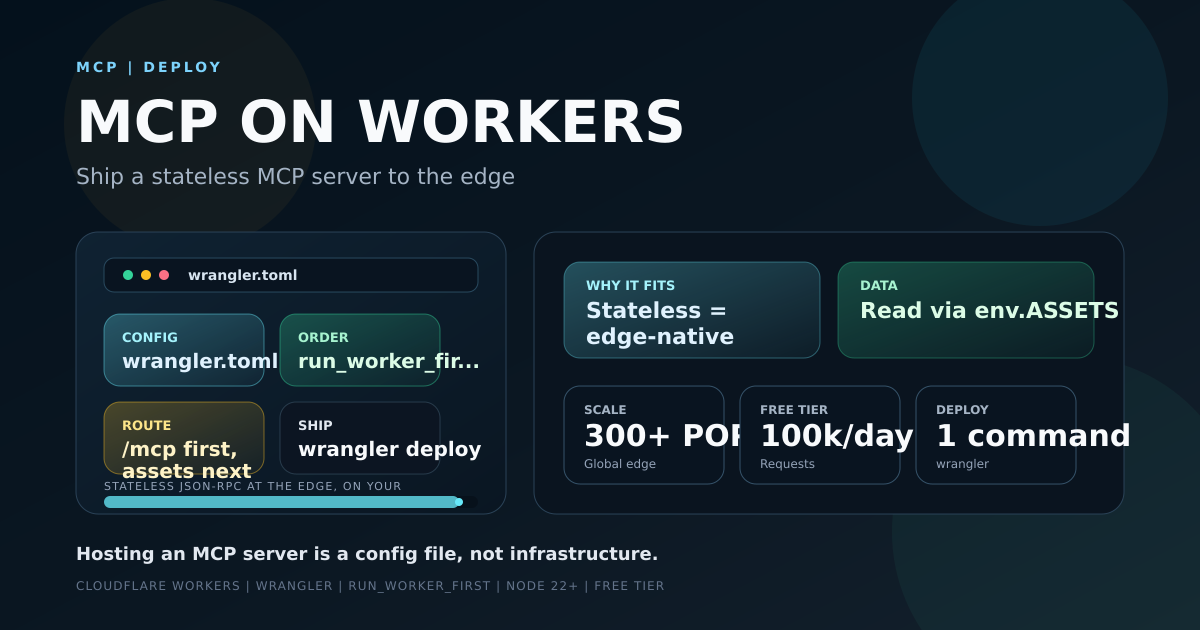1200x630 pixels.
Task: Click the yellow window dot beside wrangler.toml
Action: (x=146, y=275)
